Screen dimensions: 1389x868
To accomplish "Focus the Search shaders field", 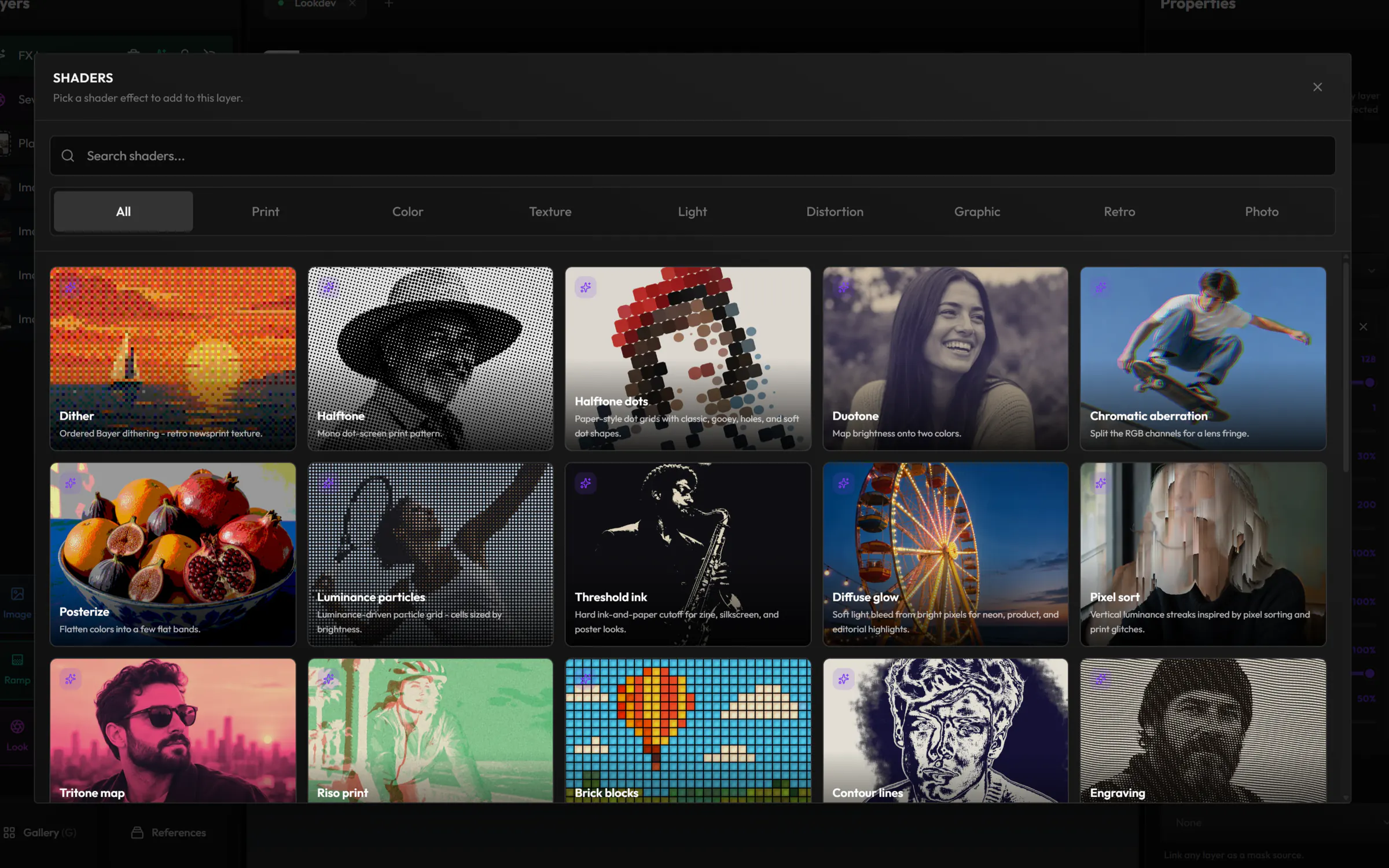I will (x=692, y=156).
